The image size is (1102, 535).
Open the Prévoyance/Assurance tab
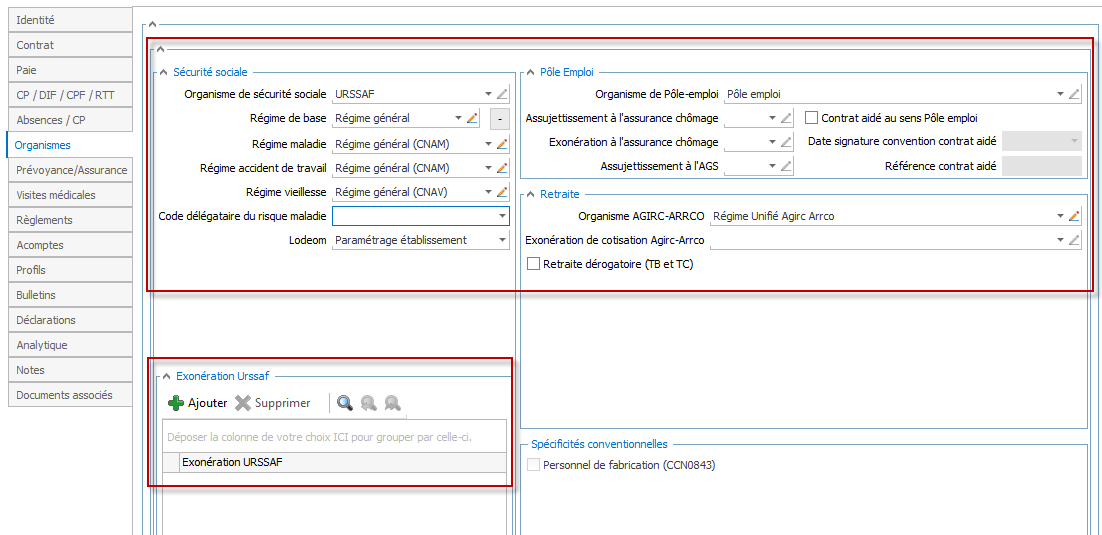[70, 170]
